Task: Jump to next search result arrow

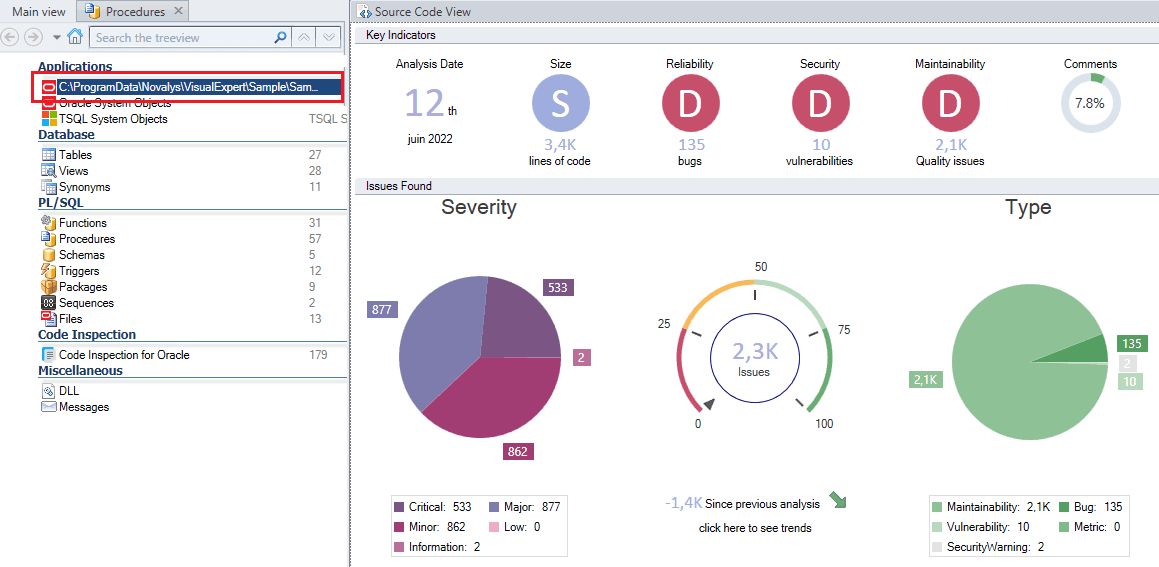Action: [330, 37]
